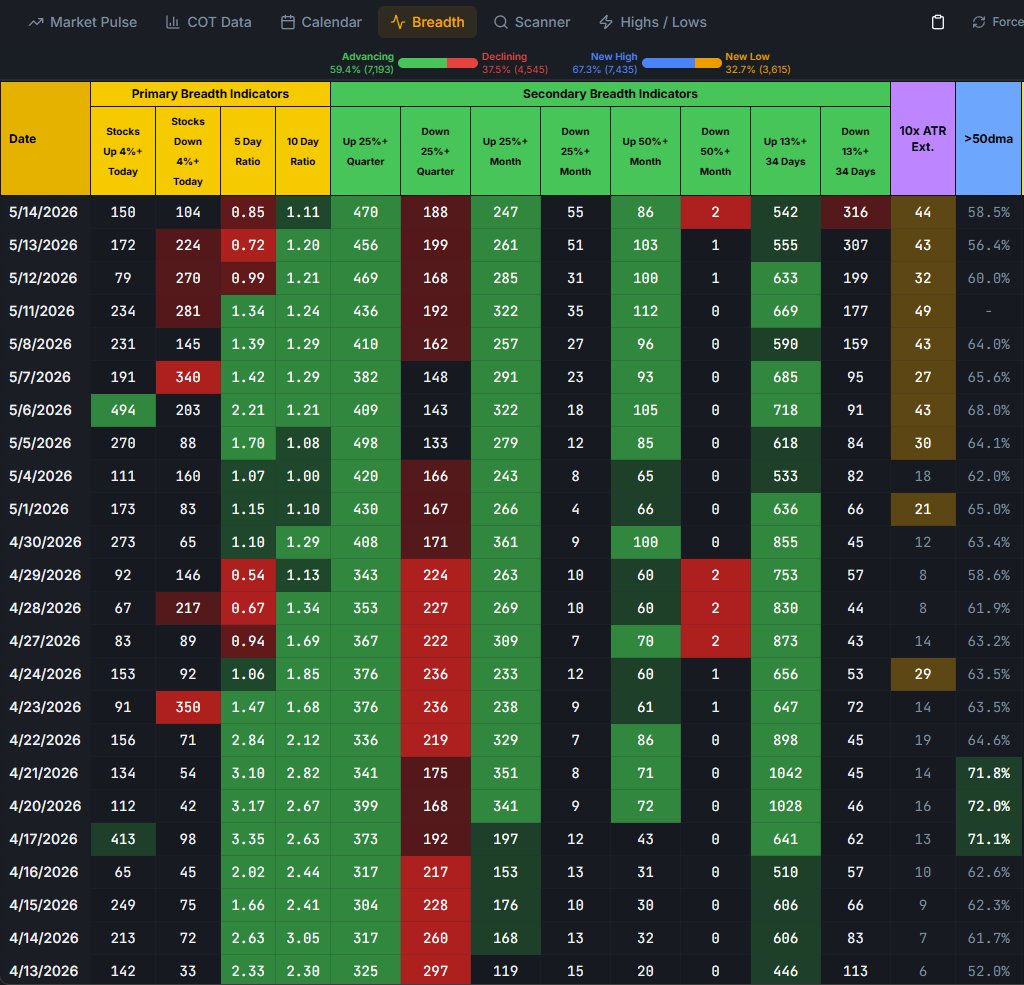Click the 3.05 ten-day ratio cell

click(x=303, y=938)
